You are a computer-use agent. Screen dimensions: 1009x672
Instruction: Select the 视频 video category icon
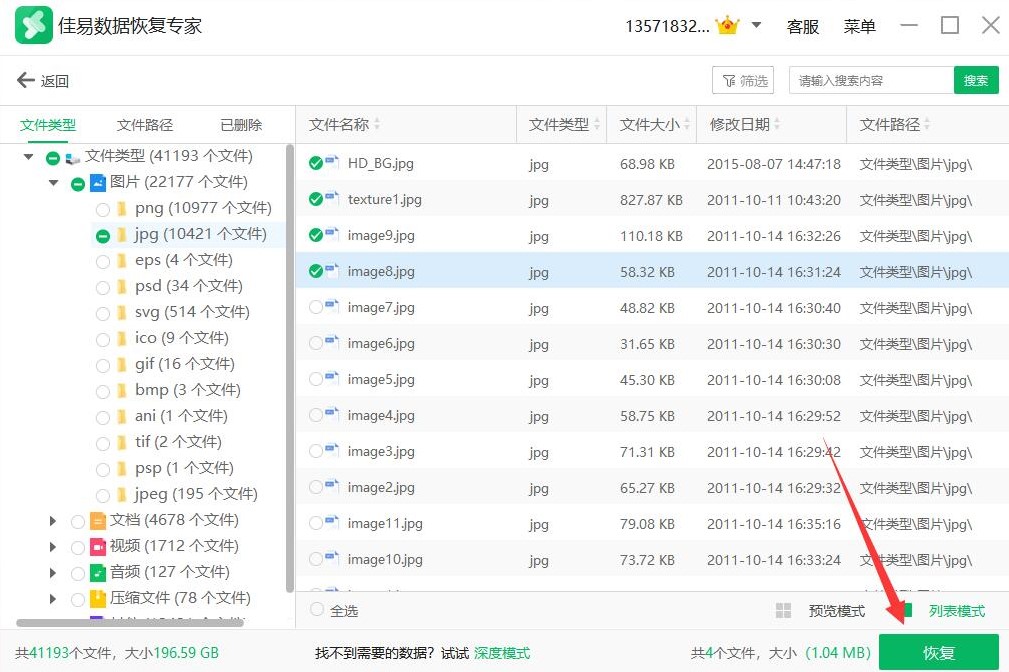coord(98,546)
